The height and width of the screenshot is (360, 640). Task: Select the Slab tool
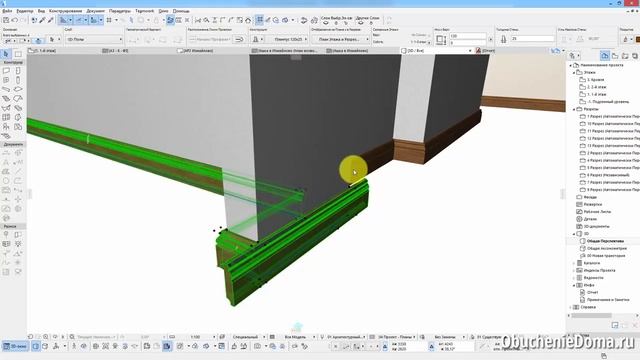pos(18,89)
